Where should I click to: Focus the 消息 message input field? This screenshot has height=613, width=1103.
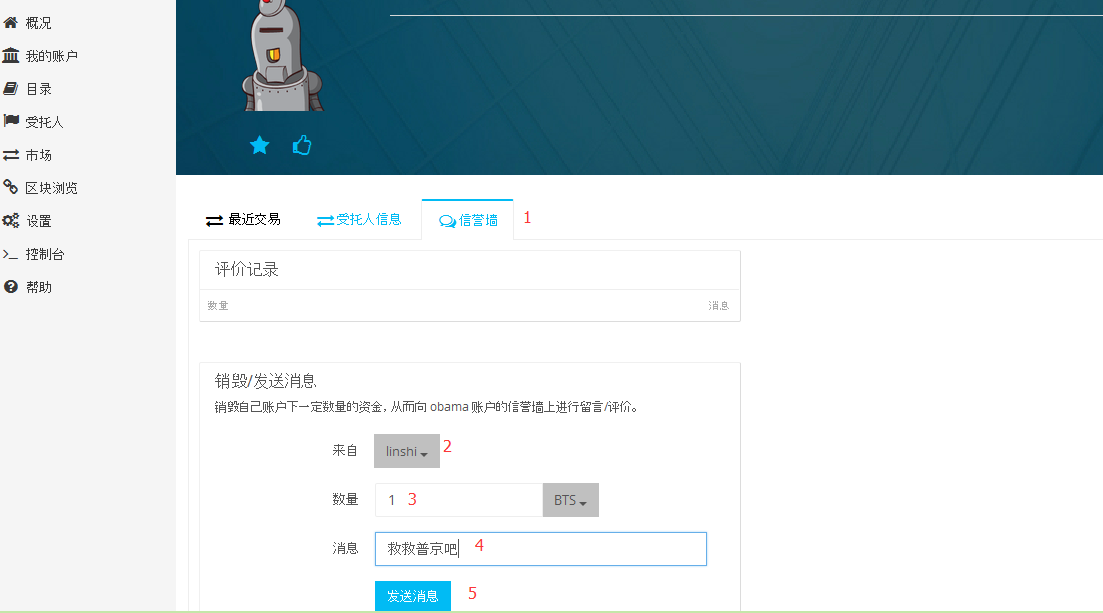(540, 549)
